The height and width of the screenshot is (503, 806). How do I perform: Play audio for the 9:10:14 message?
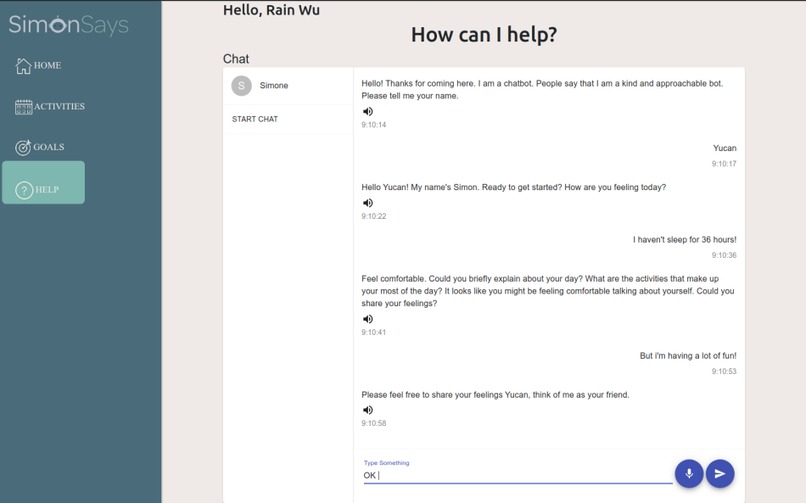pyautogui.click(x=368, y=111)
